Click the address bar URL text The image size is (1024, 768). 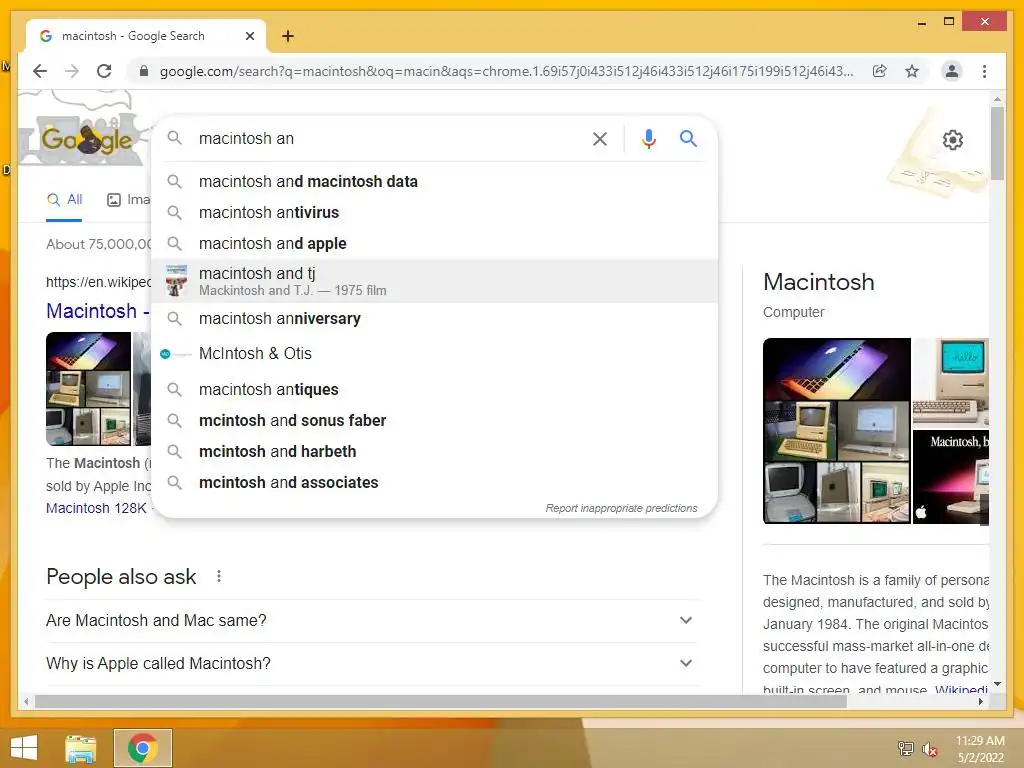pyautogui.click(x=506, y=71)
